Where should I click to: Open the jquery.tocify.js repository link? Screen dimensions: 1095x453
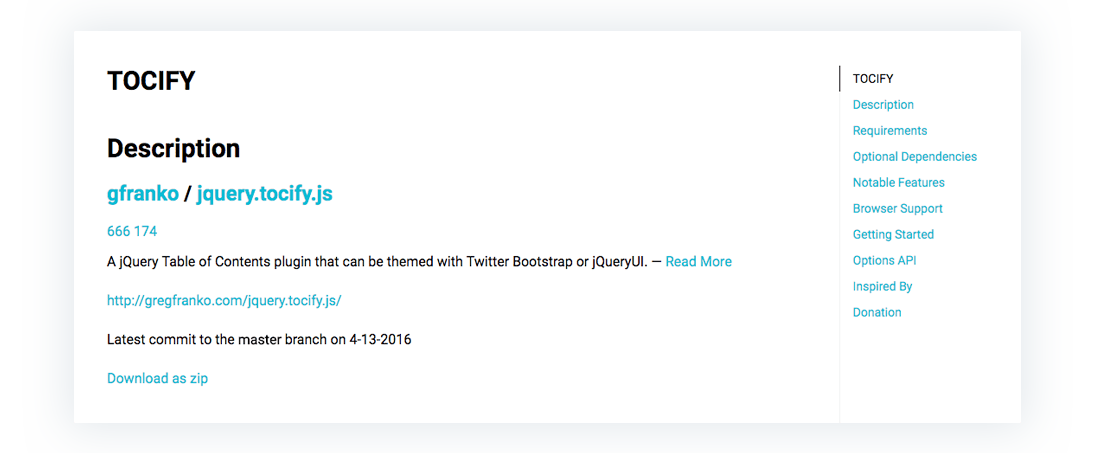click(x=264, y=194)
